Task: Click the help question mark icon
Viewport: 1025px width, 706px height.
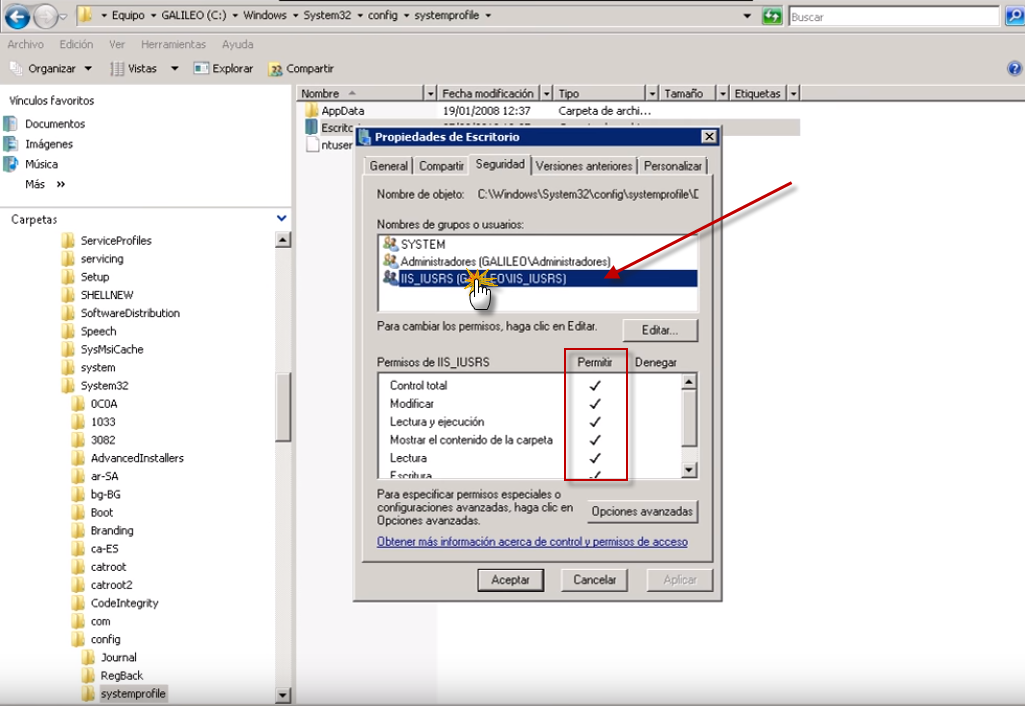Action: (x=1015, y=69)
